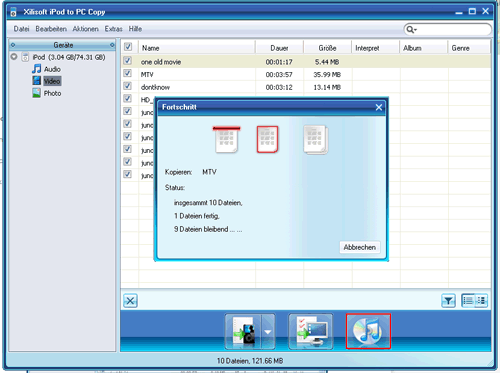Click the source document icon in progress dialog
This screenshot has height=373, width=500.
click(x=226, y=139)
